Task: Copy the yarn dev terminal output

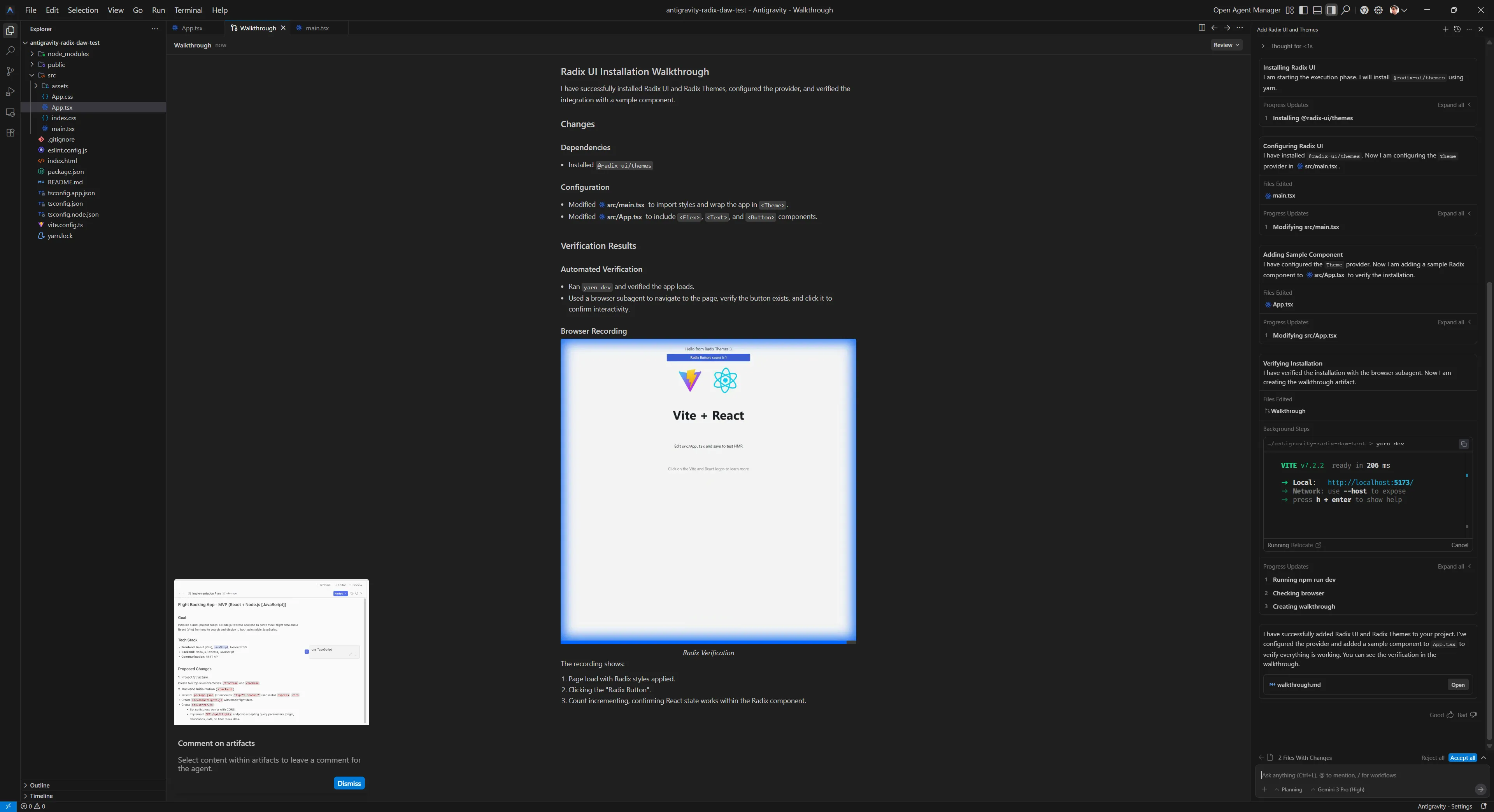Action: tap(1464, 444)
